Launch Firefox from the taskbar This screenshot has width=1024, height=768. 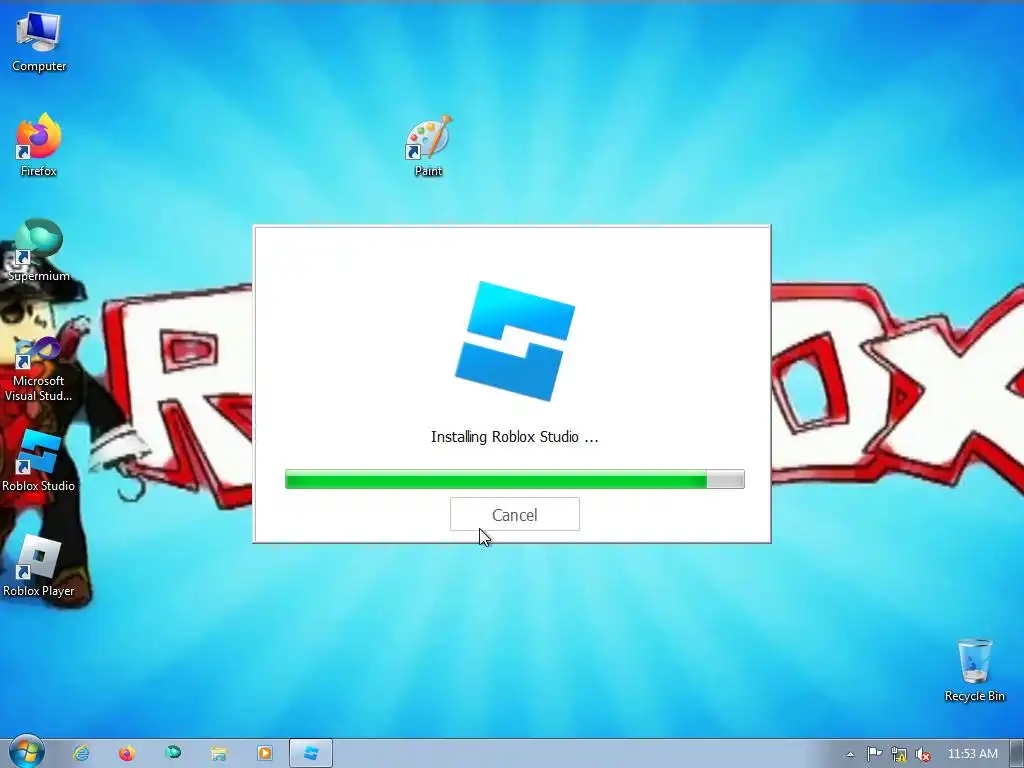click(x=127, y=754)
